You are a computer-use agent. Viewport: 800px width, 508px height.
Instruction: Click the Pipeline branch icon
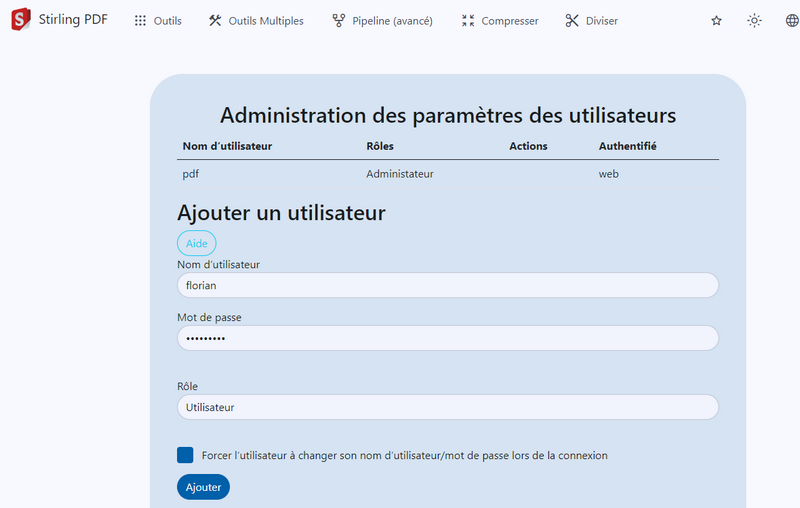tap(339, 21)
